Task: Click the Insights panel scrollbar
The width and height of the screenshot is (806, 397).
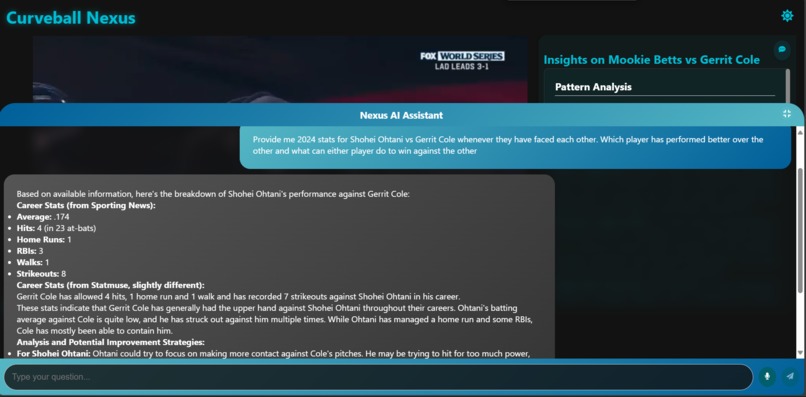Action: tap(787, 86)
